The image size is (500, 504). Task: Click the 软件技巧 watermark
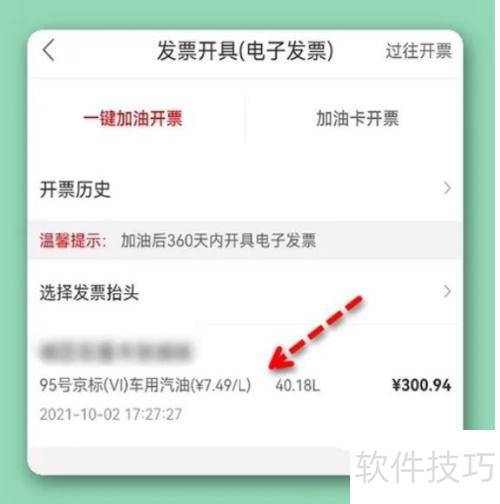click(425, 467)
